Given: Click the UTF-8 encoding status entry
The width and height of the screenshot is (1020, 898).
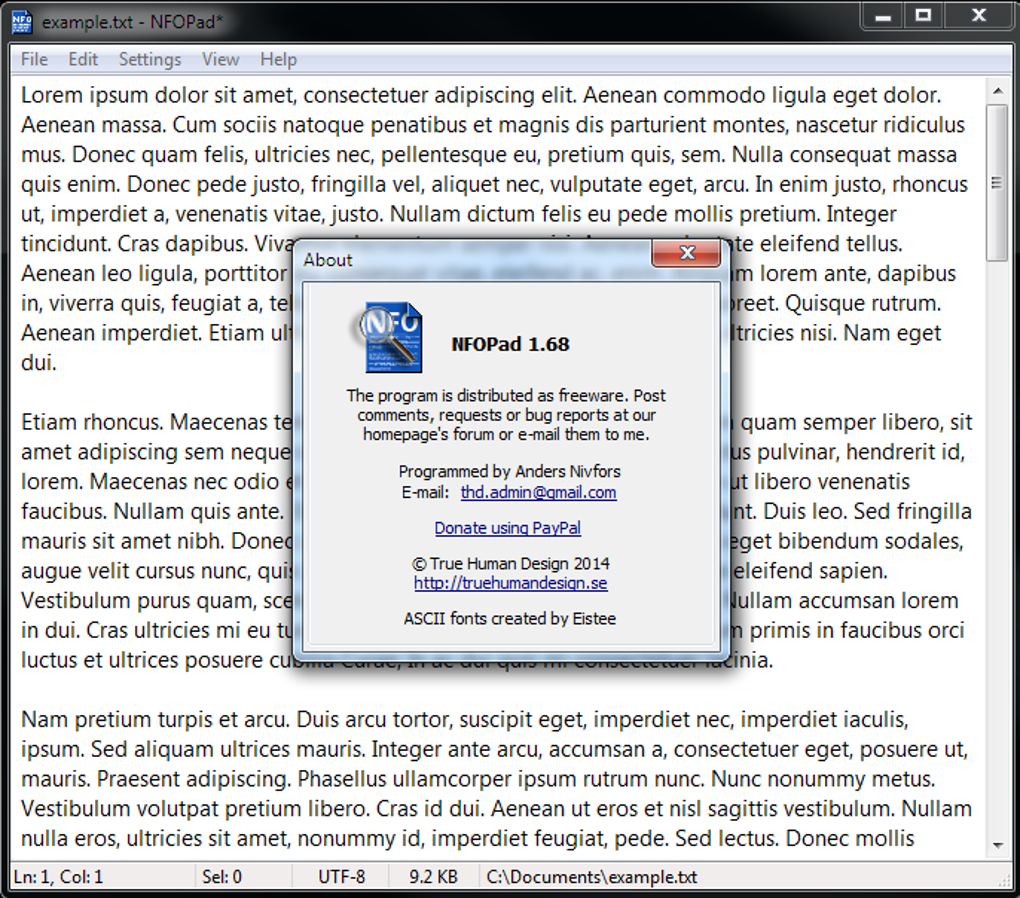Looking at the screenshot, I should [x=342, y=877].
